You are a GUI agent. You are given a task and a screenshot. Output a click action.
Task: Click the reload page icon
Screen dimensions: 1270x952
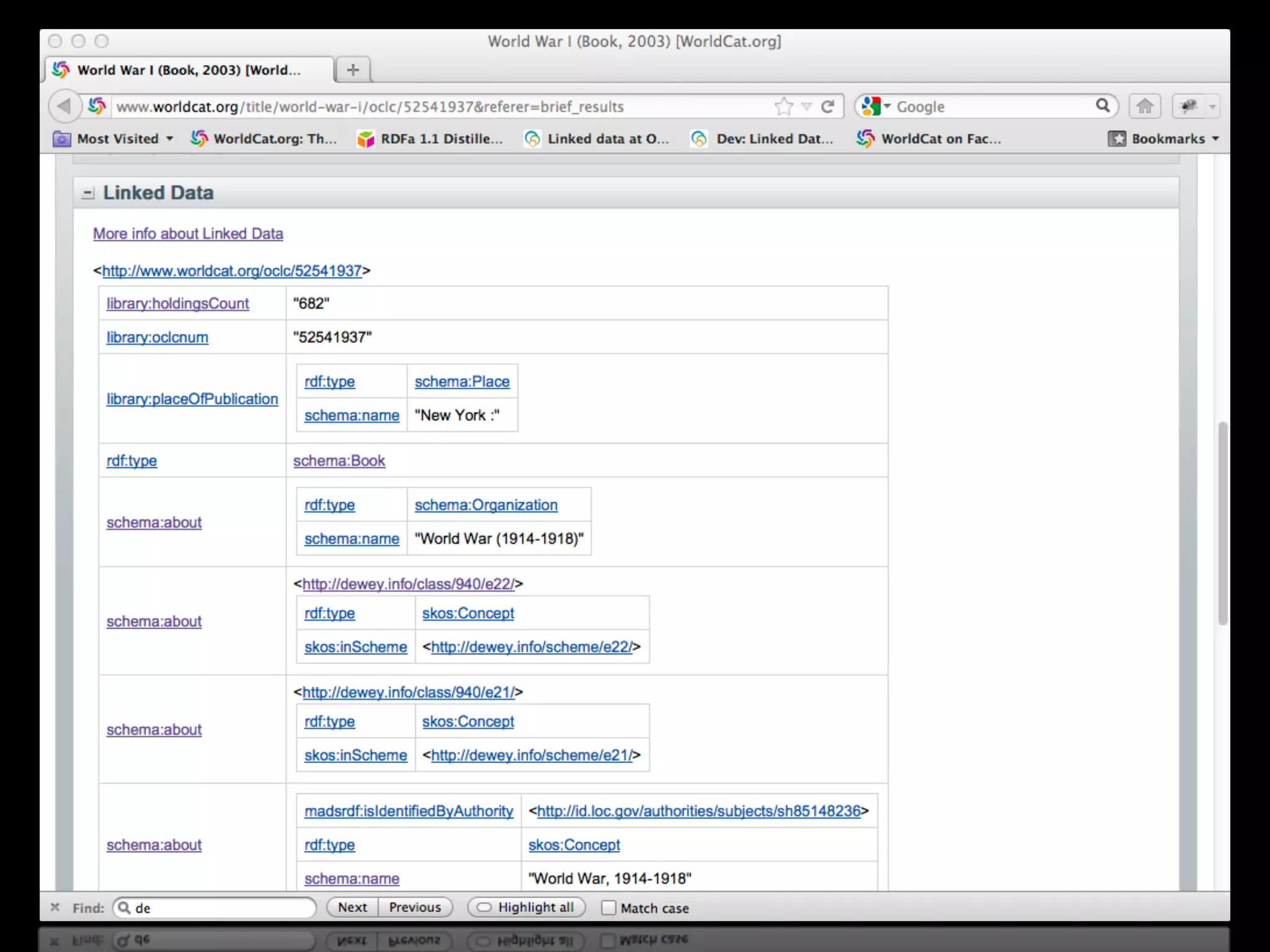[827, 107]
